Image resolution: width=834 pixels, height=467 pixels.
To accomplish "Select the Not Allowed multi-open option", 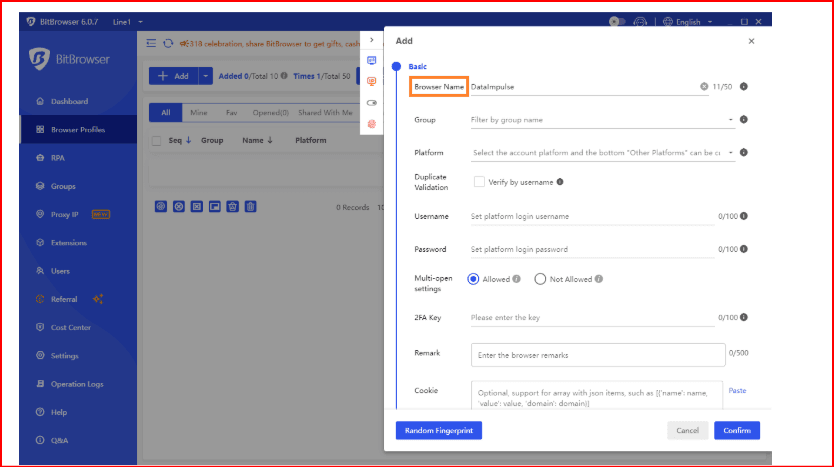I will point(541,280).
